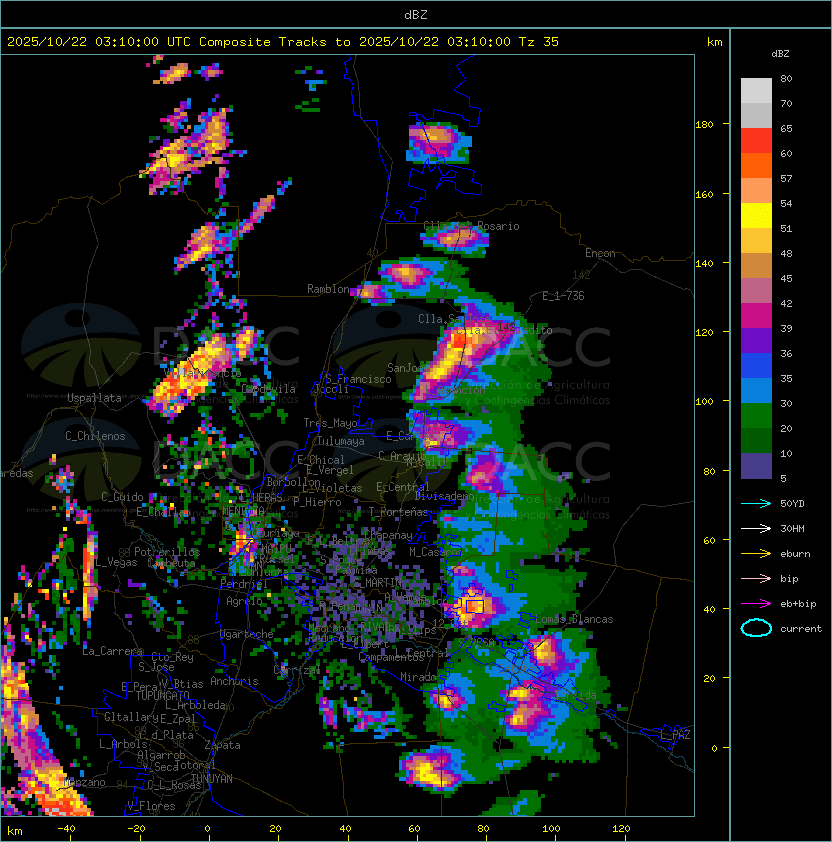Click the '-20' tick on the horizontal axis

pyautogui.click(x=136, y=829)
